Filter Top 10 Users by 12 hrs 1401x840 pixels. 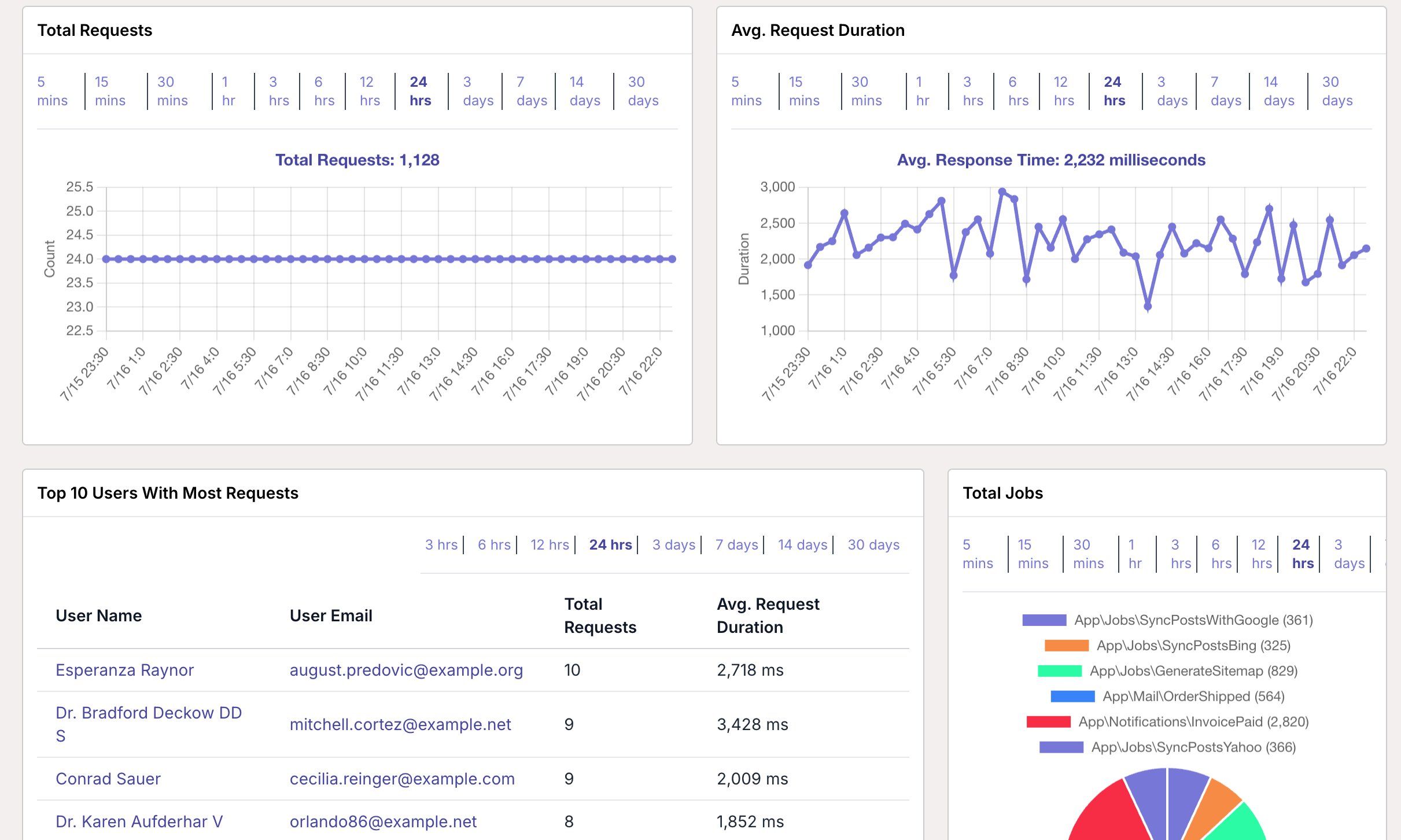point(550,545)
